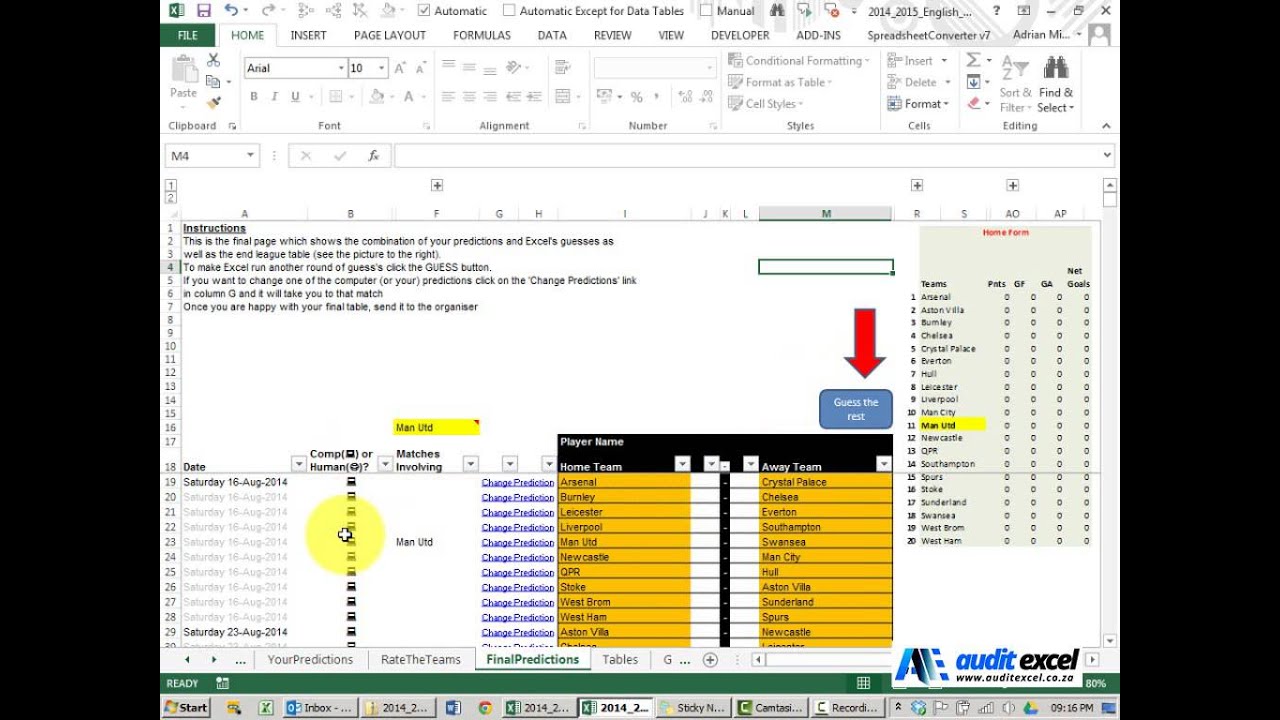Open Camtasia from the taskbar

[770, 707]
